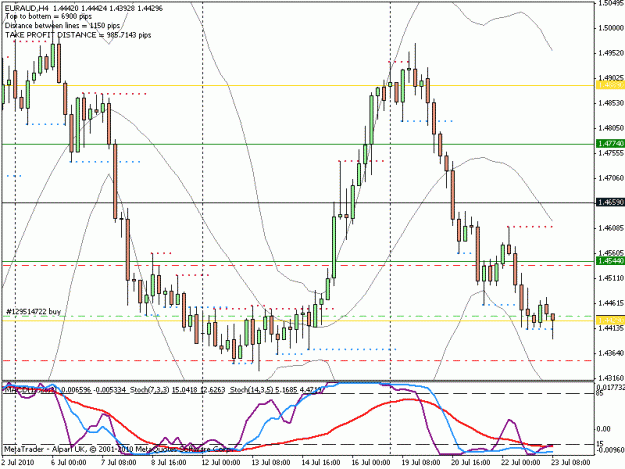Select the green horizontal line at 1.47740
Image resolution: width=625 pixels, height=469 pixels.
298,144
